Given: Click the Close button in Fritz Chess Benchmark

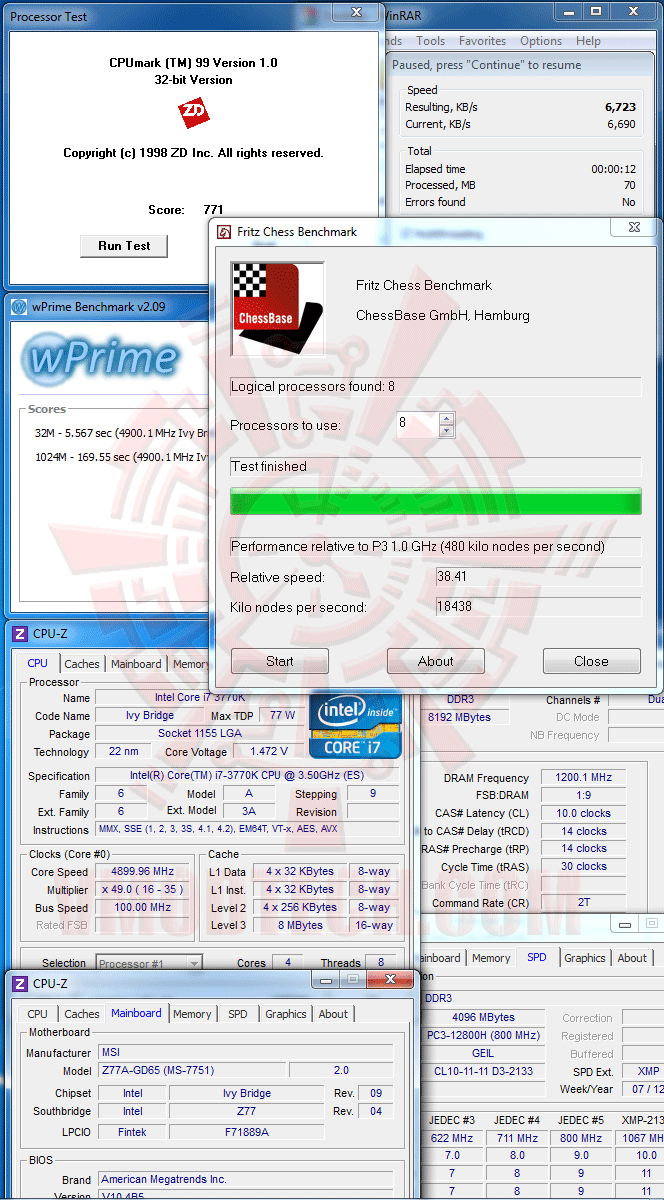Looking at the screenshot, I should point(591,661).
